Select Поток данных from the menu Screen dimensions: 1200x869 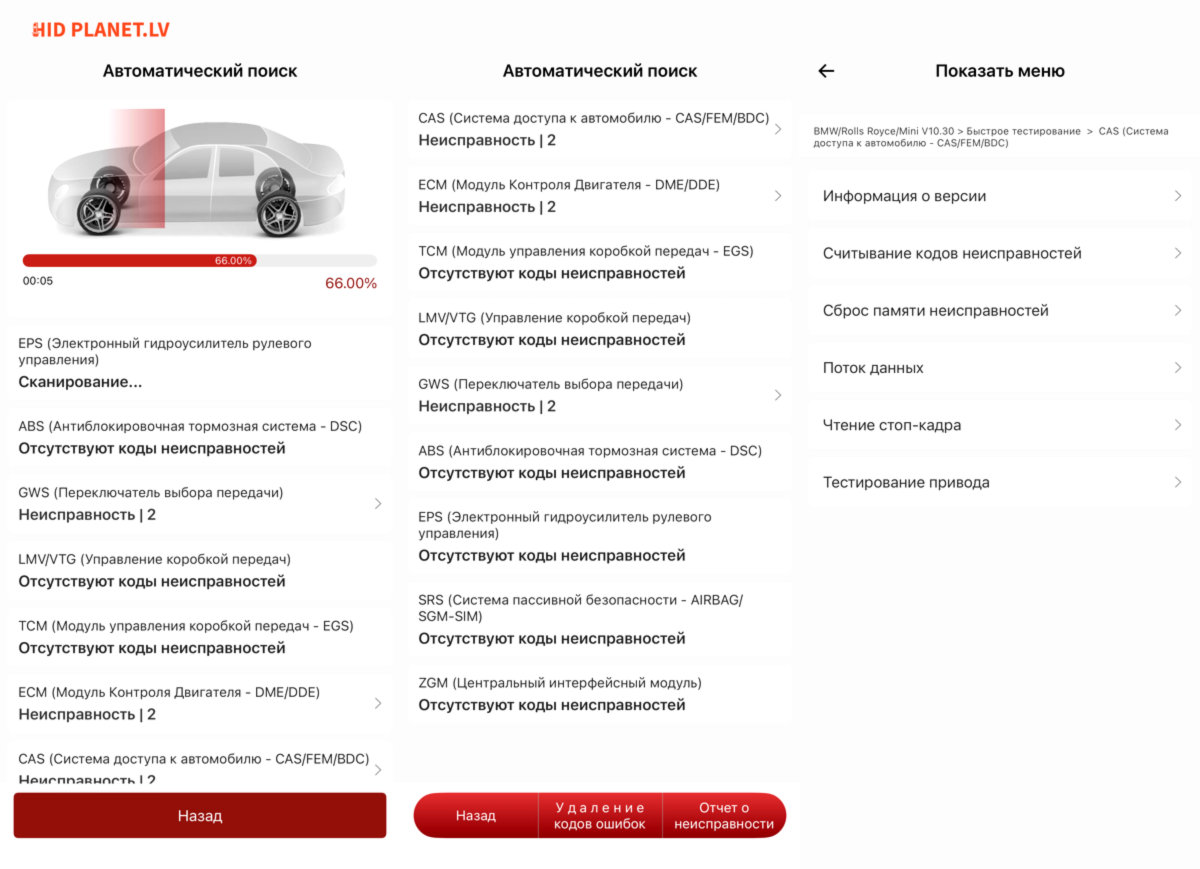tap(1000, 367)
